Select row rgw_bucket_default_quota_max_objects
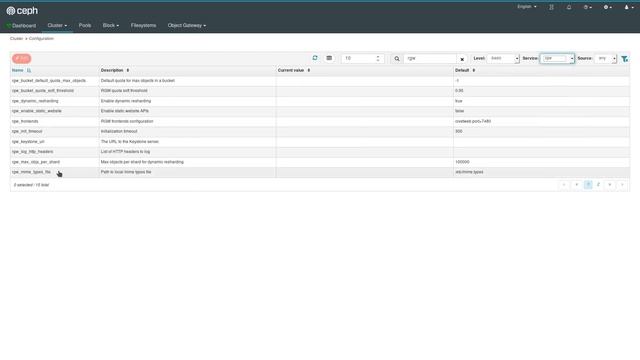Viewport: 640px width, 360px height. point(320,80)
